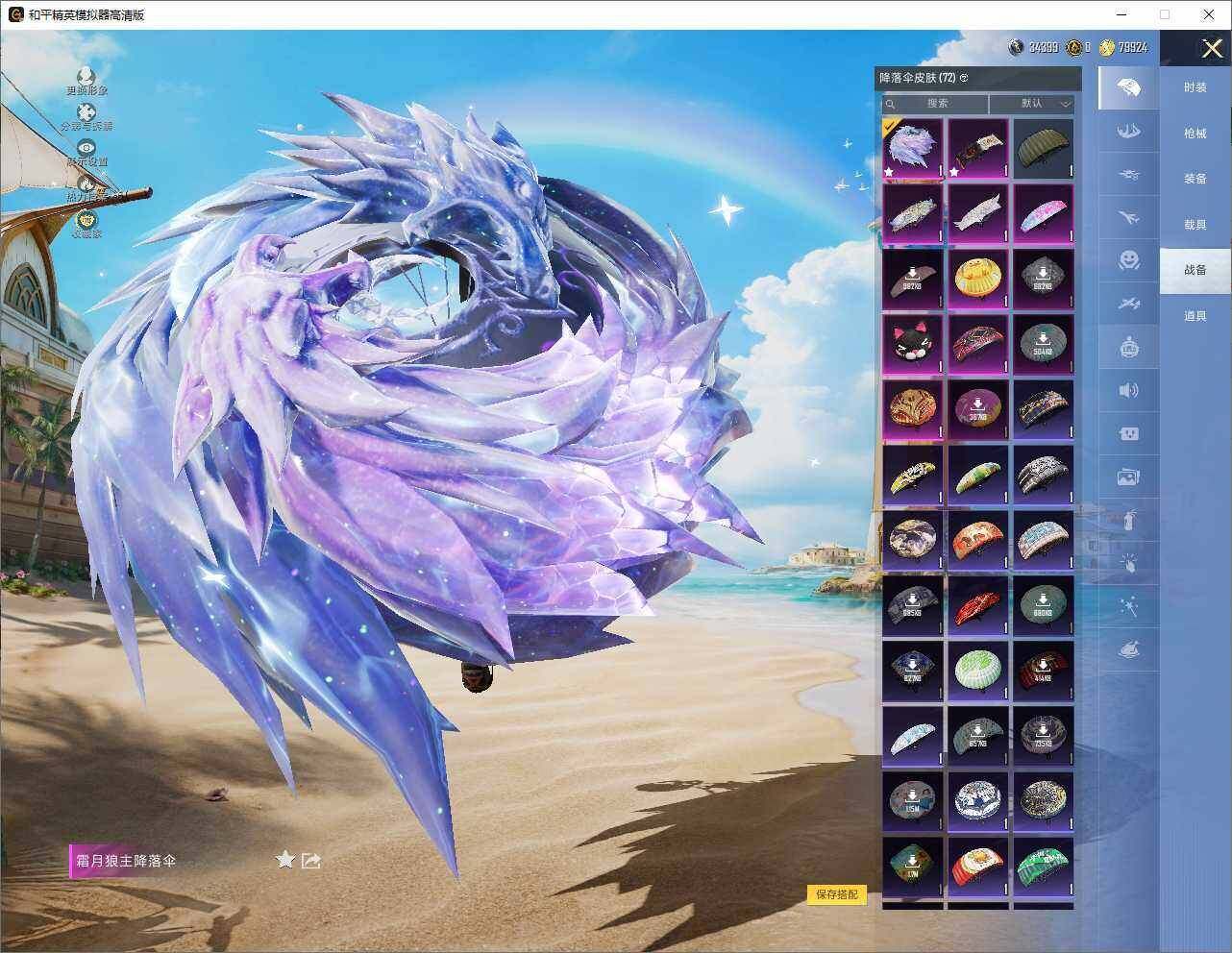Switch to the 载具 tab
The width and height of the screenshot is (1232, 953).
1195,225
